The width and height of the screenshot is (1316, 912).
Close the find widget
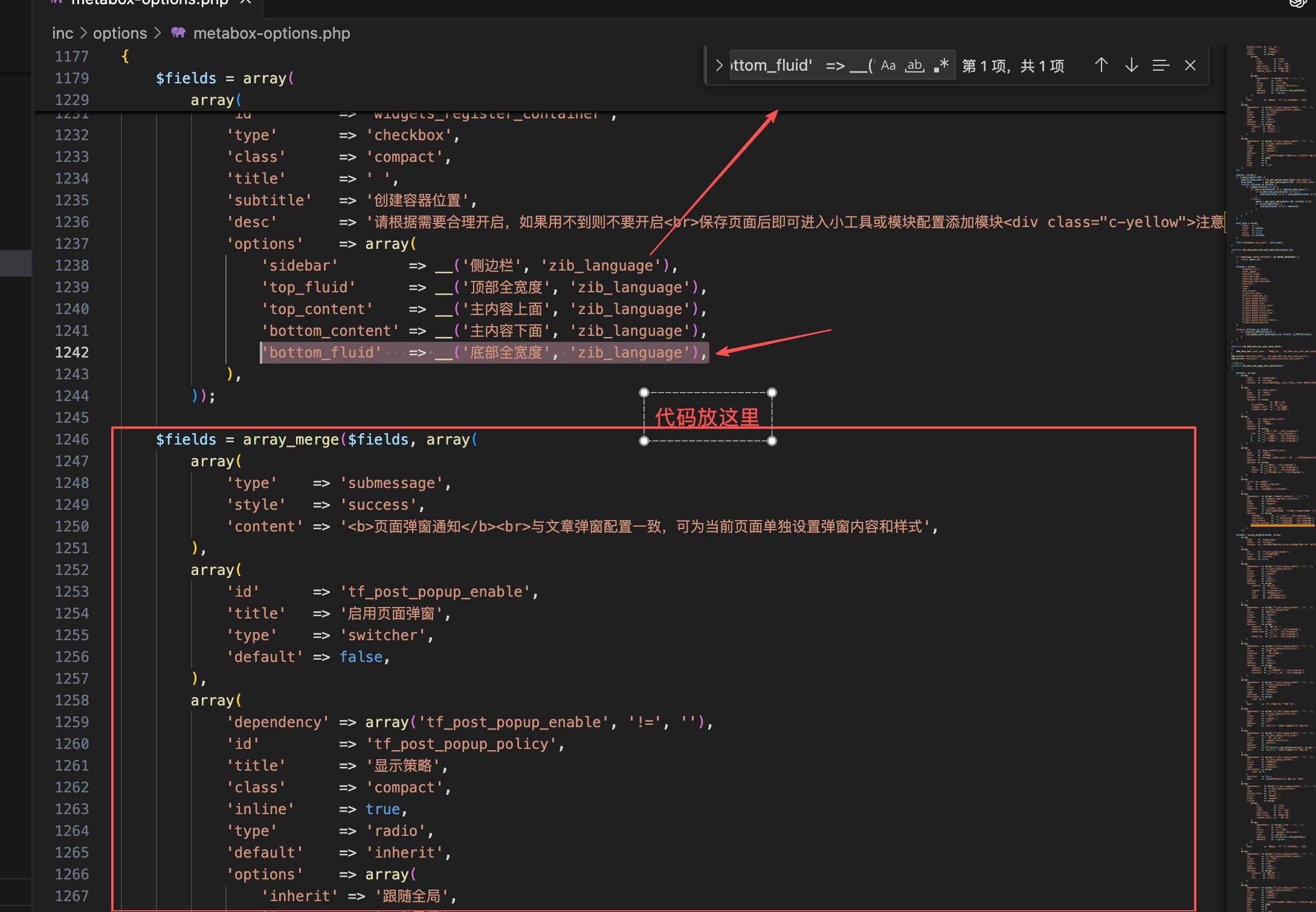[x=1190, y=65]
